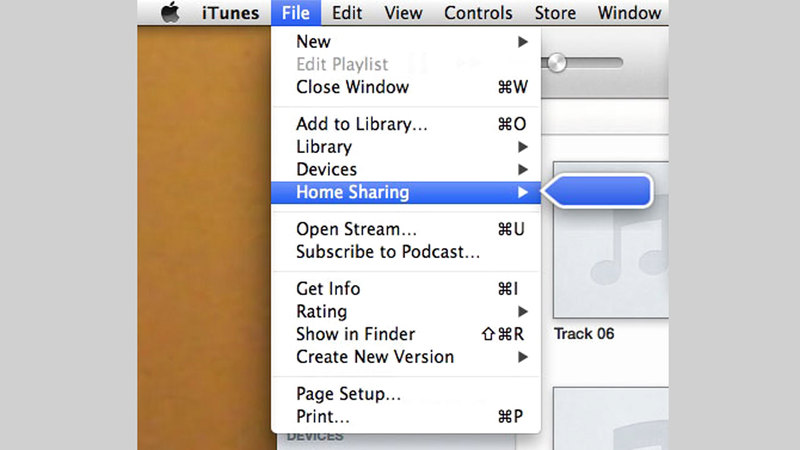Viewport: 800px width, 450px height.
Task: Select Get Info from the menu
Action: (328, 289)
